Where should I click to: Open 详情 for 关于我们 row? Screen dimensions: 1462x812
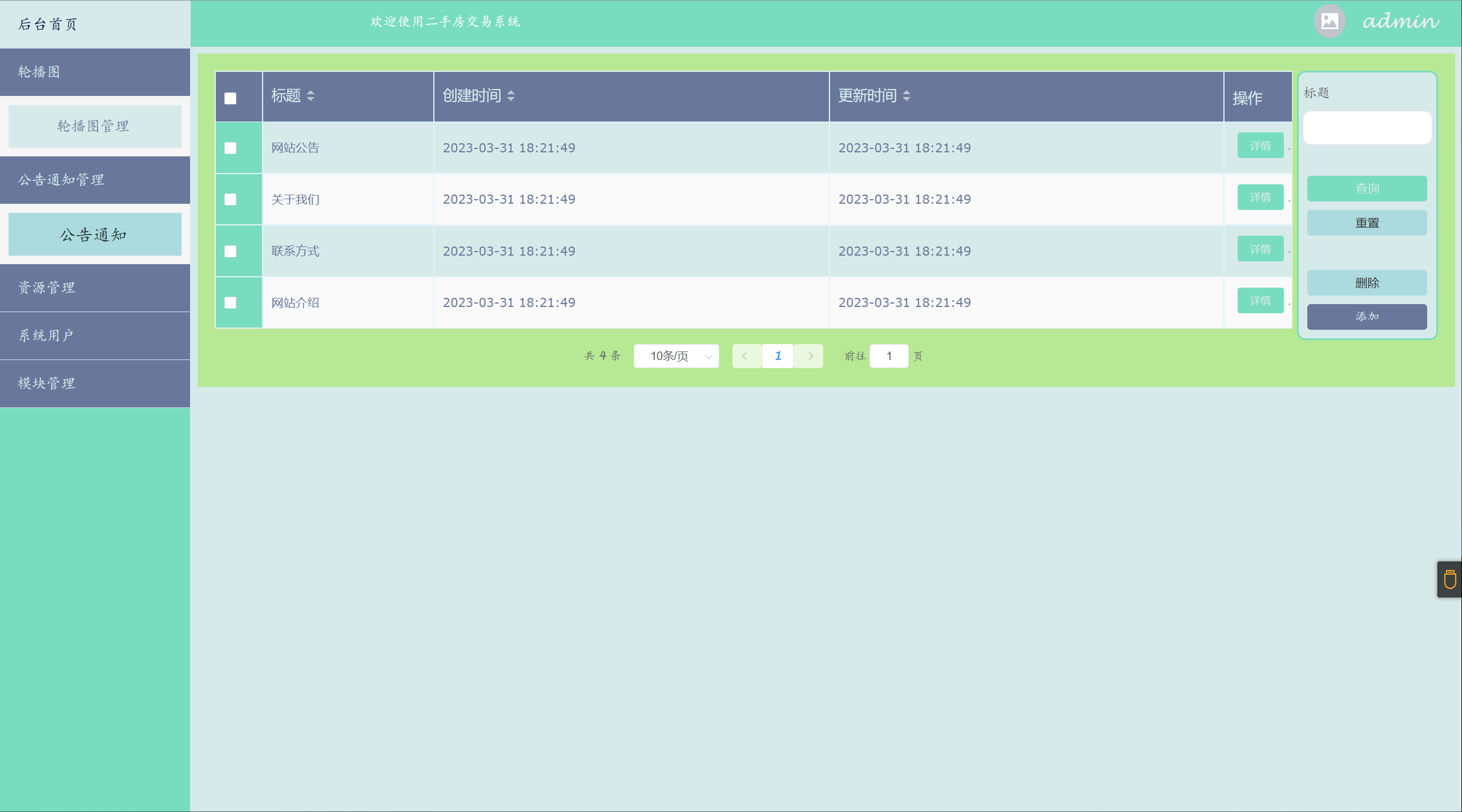point(1260,197)
